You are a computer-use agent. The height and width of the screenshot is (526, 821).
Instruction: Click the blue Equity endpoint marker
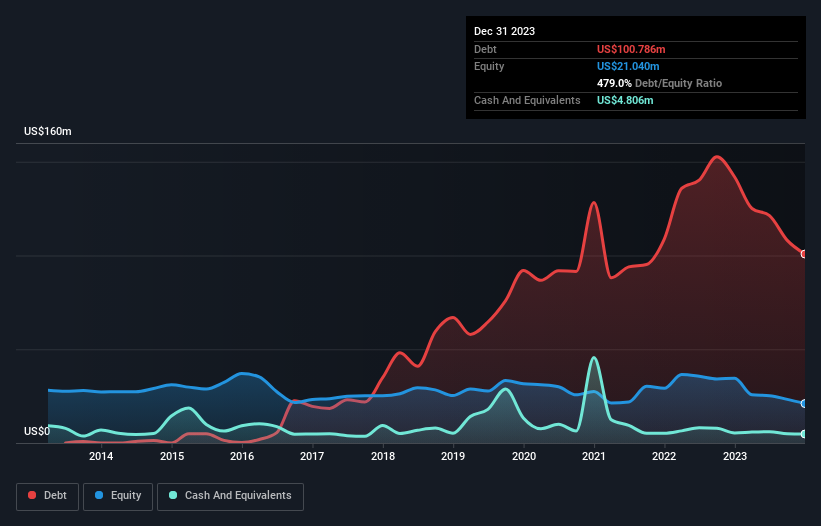[804, 404]
